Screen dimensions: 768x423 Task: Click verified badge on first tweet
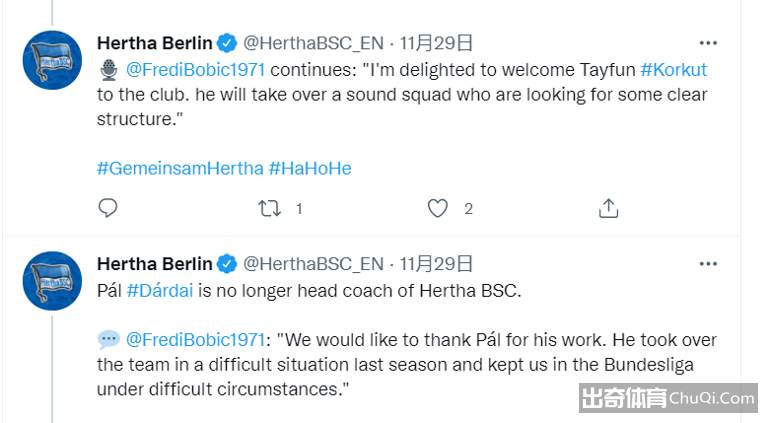[x=227, y=43]
